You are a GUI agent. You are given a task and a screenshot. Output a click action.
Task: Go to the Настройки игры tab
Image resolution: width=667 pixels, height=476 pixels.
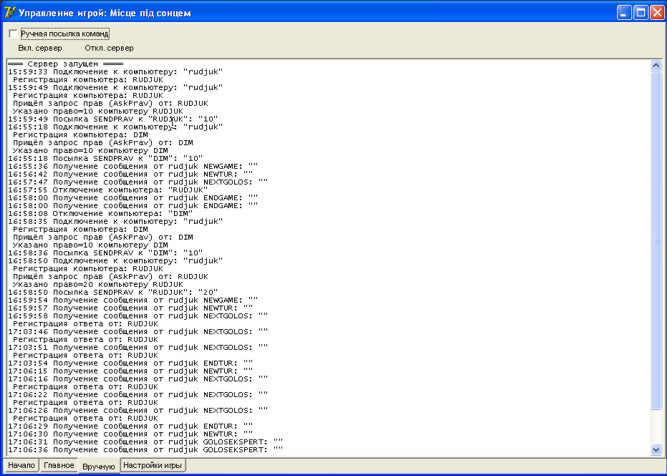coord(152,465)
